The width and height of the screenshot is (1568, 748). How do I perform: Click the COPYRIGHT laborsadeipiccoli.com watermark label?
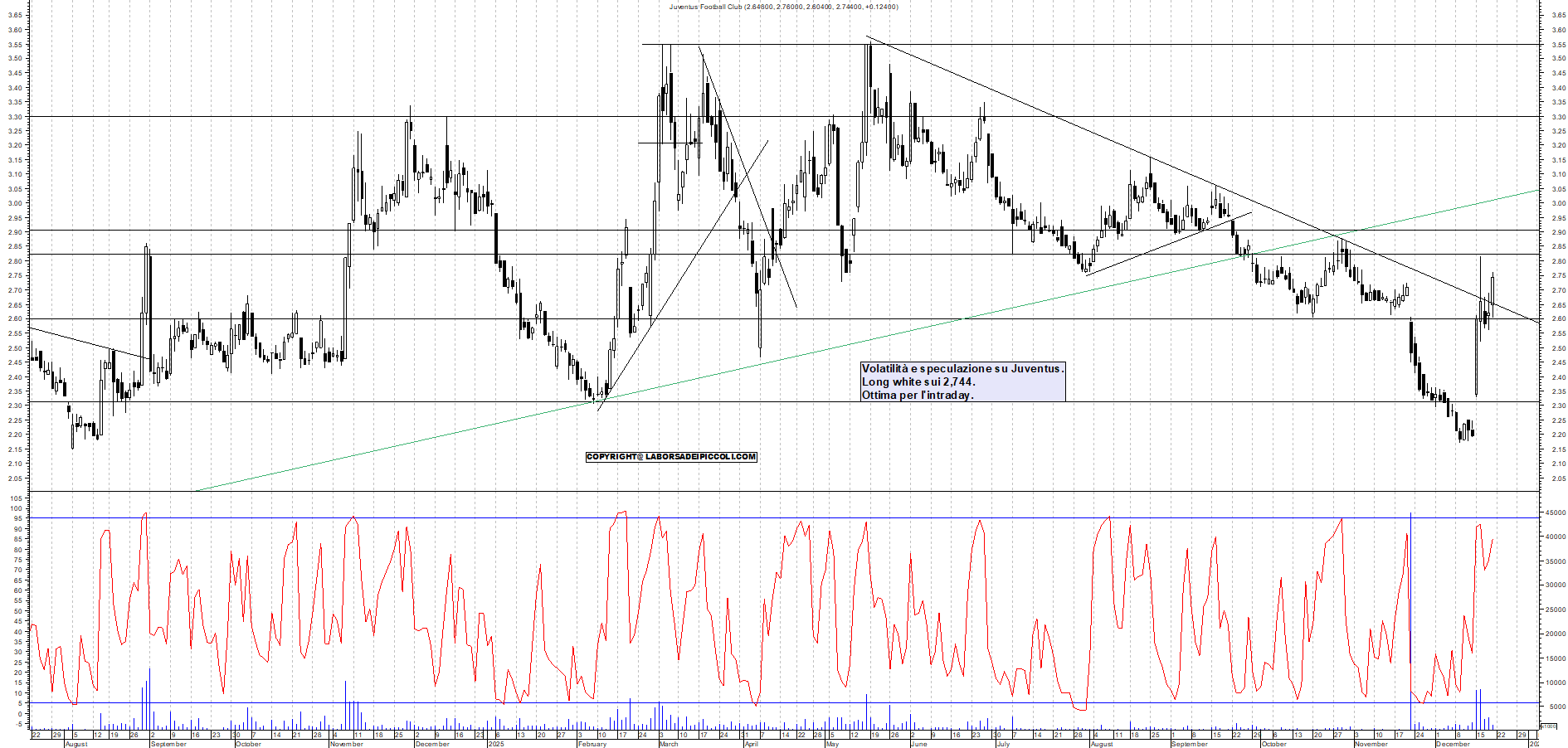coord(671,457)
